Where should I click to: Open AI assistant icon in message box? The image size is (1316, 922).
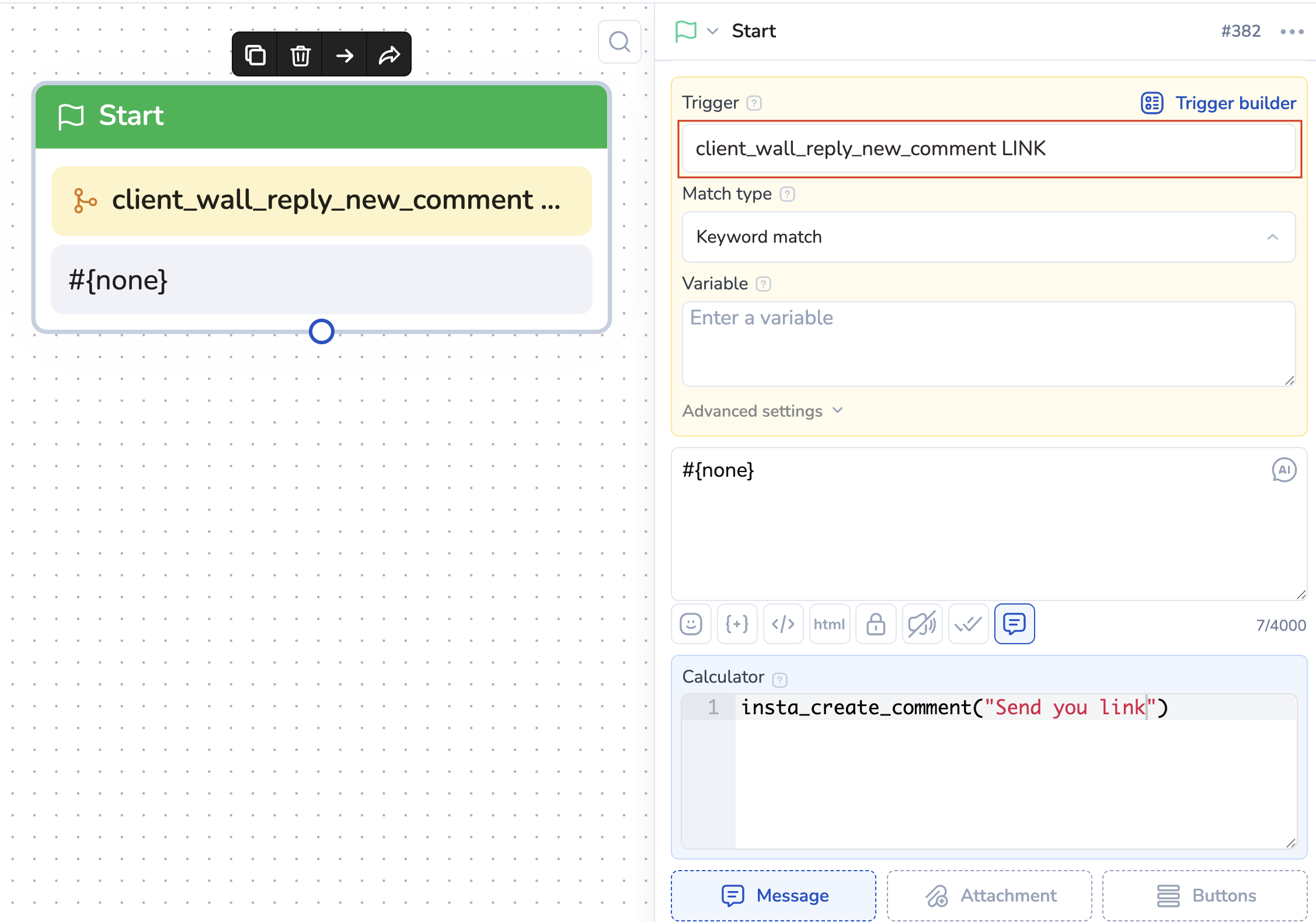pos(1284,470)
